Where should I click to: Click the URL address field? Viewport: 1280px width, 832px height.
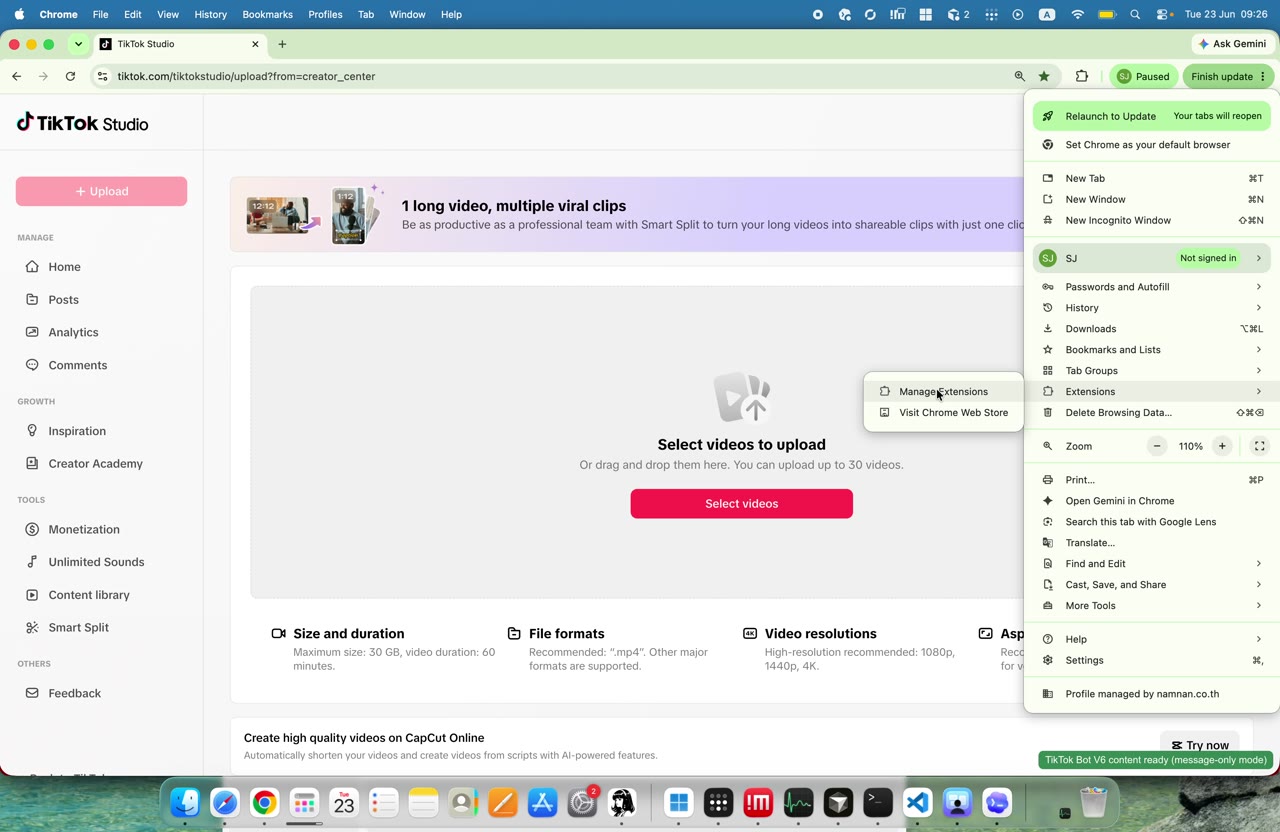(560, 76)
